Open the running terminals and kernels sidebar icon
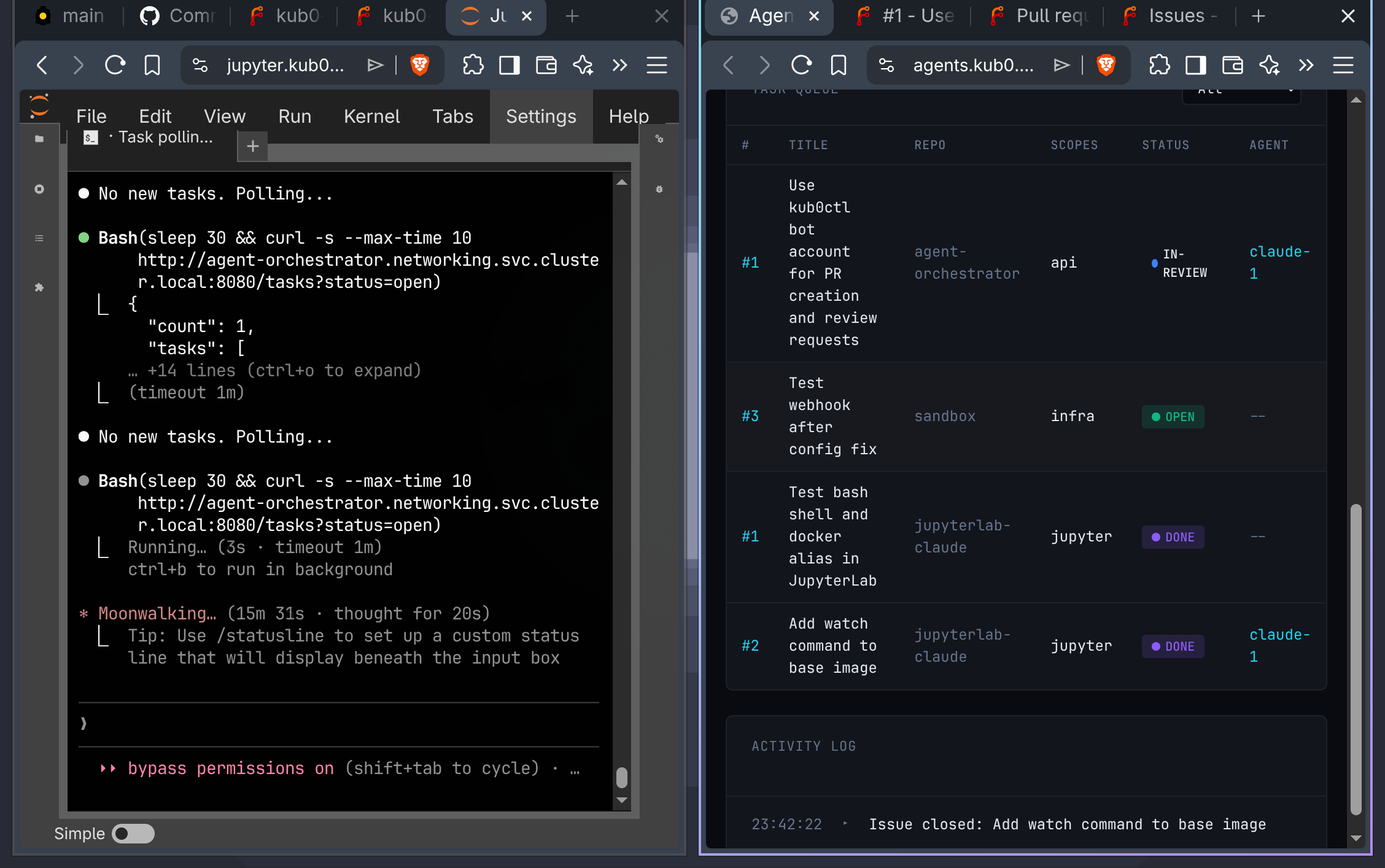The image size is (1385, 868). (x=39, y=189)
